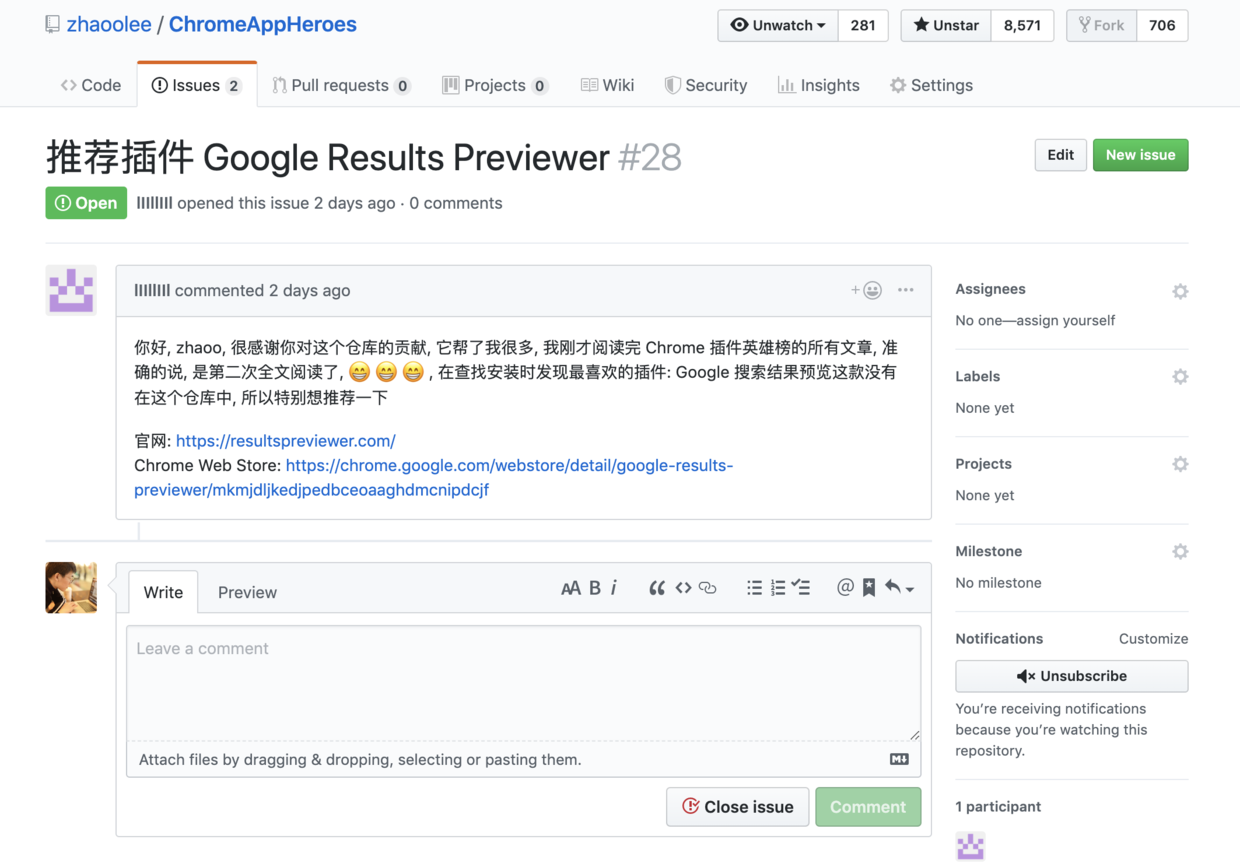Create a New issue
Image resolution: width=1240 pixels, height=864 pixels.
(x=1140, y=155)
